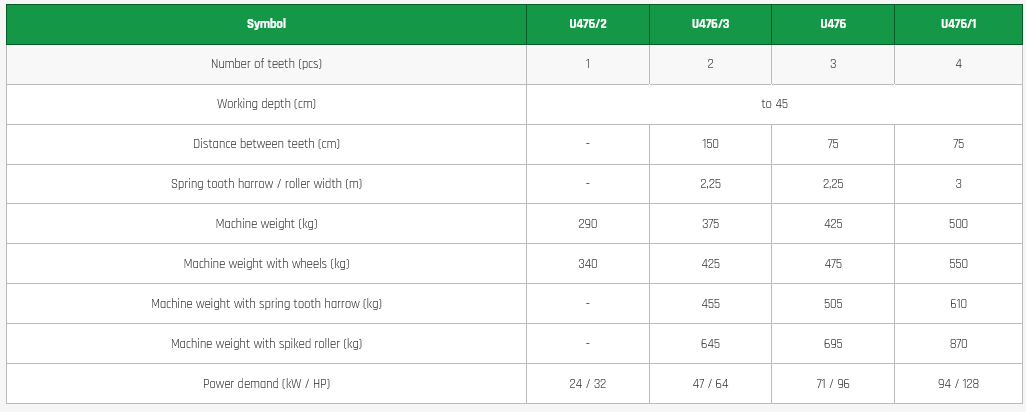Click the Working depth (cm) label
This screenshot has width=1026, height=412.
(x=266, y=104)
